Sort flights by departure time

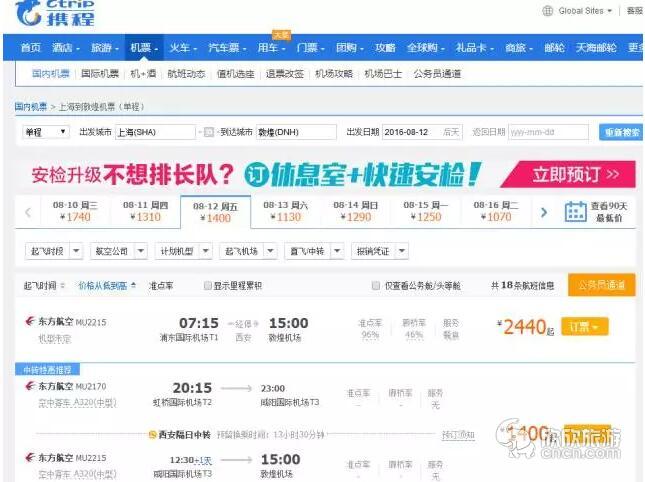pos(44,286)
